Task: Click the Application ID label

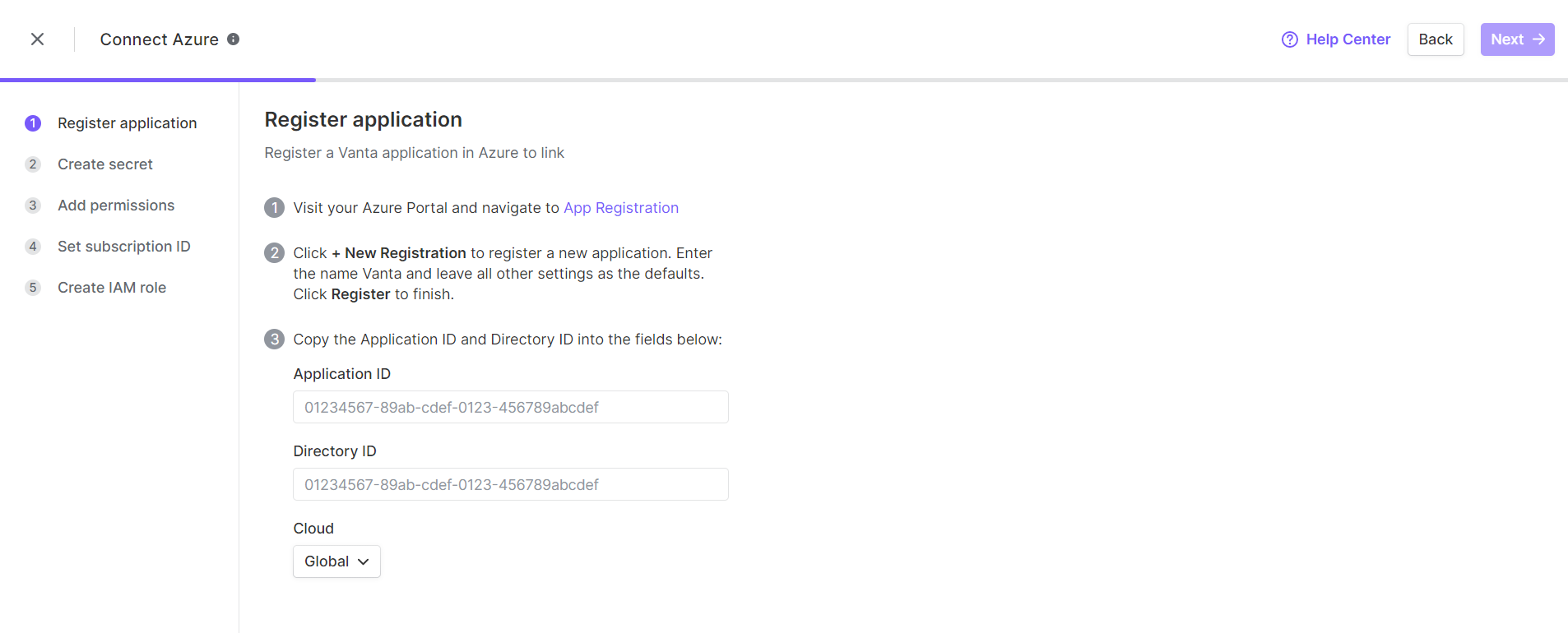Action: point(342,374)
